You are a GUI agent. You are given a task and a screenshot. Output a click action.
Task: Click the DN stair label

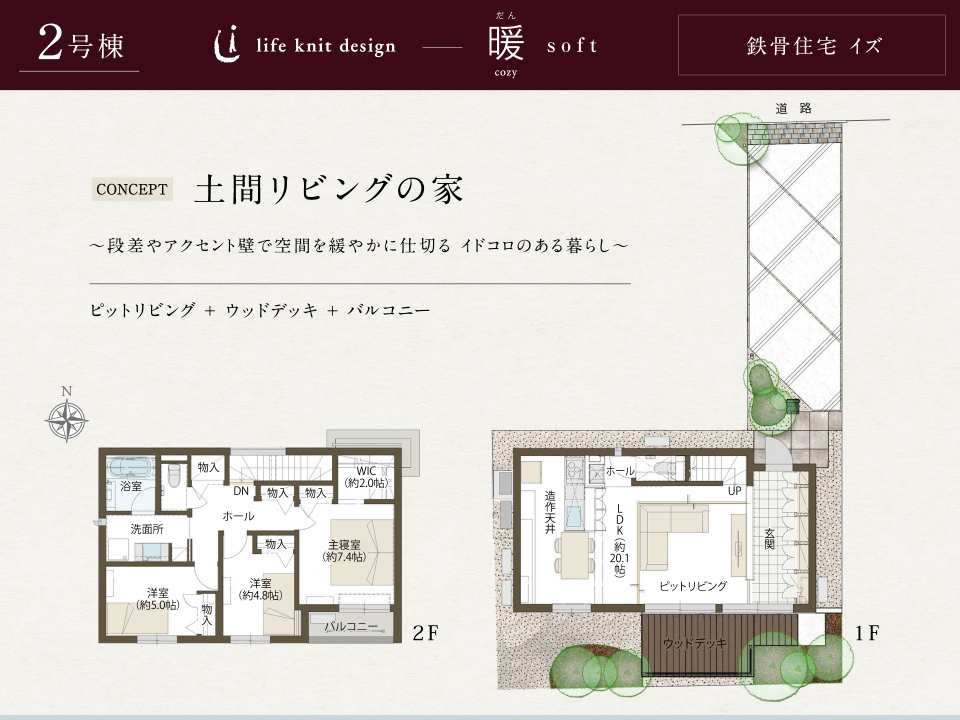[241, 491]
